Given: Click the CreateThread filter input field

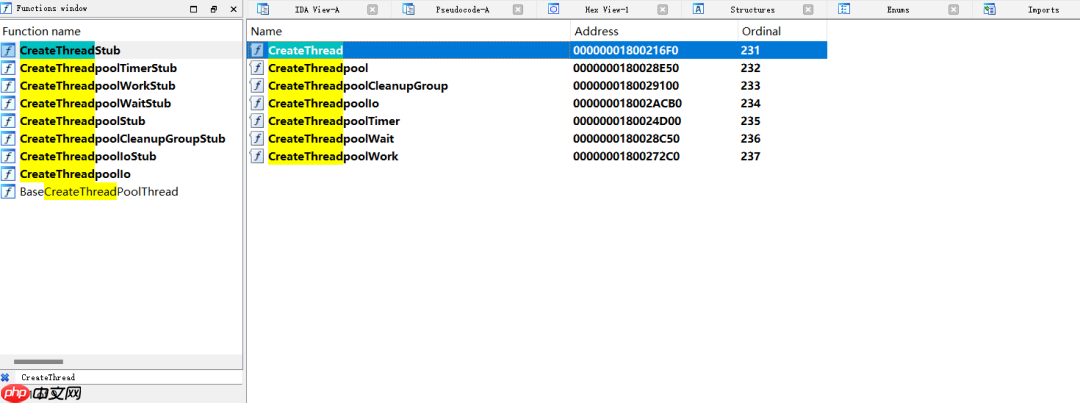Looking at the screenshot, I should 127,378.
